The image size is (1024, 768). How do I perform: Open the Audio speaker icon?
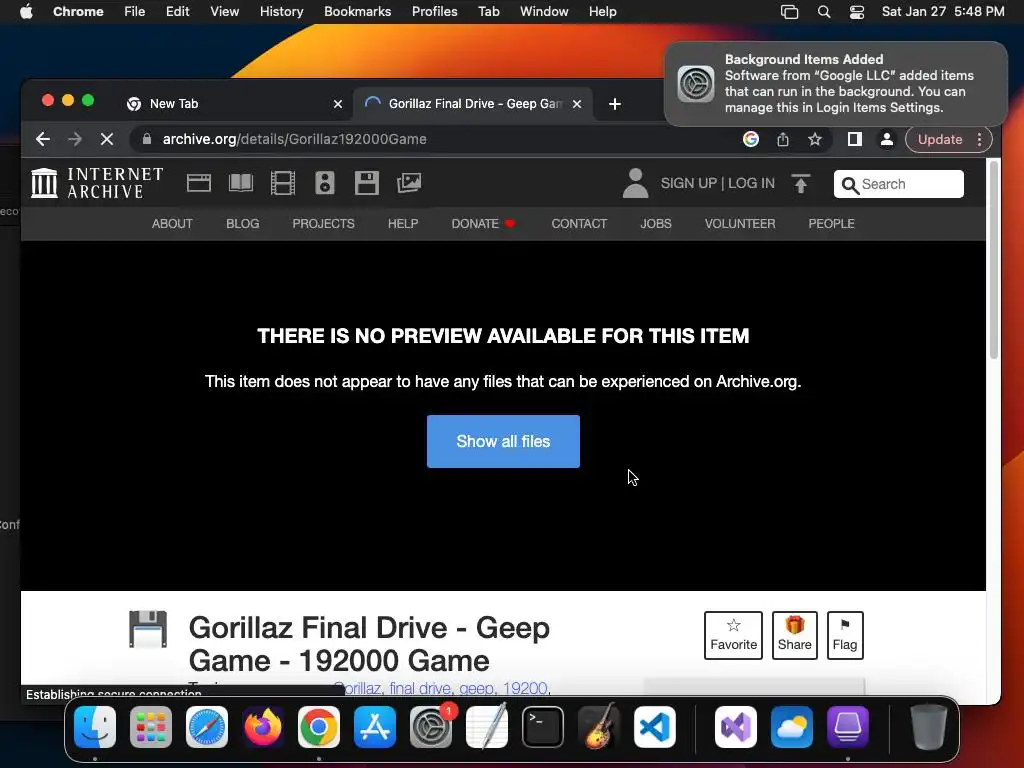[x=325, y=183]
